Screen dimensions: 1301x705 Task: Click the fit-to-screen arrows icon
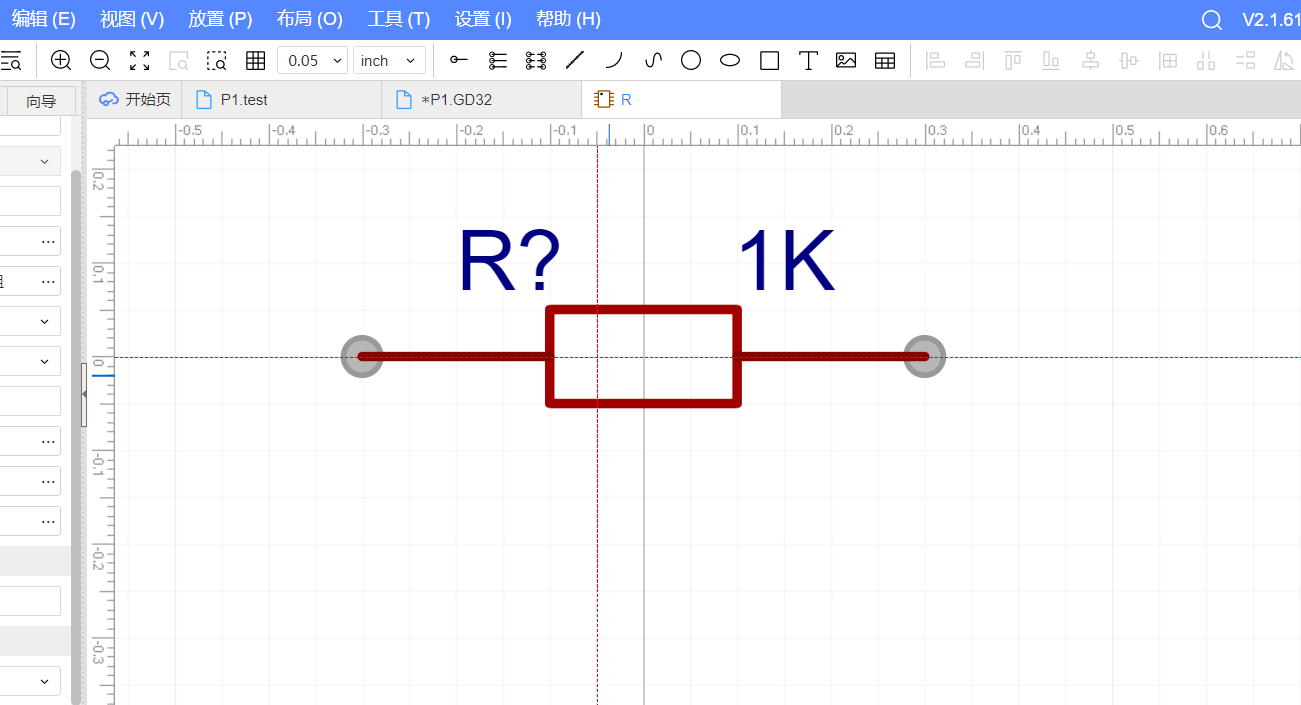point(140,60)
